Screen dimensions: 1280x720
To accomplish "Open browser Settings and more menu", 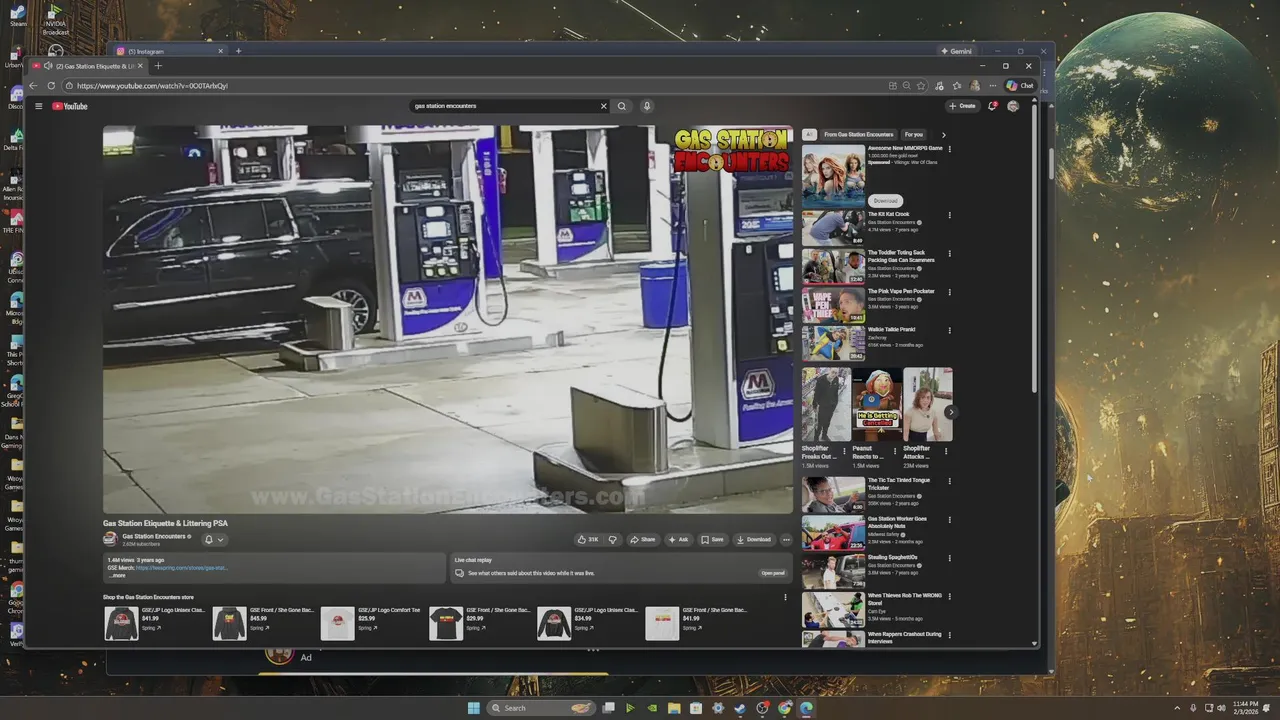I will tap(993, 86).
